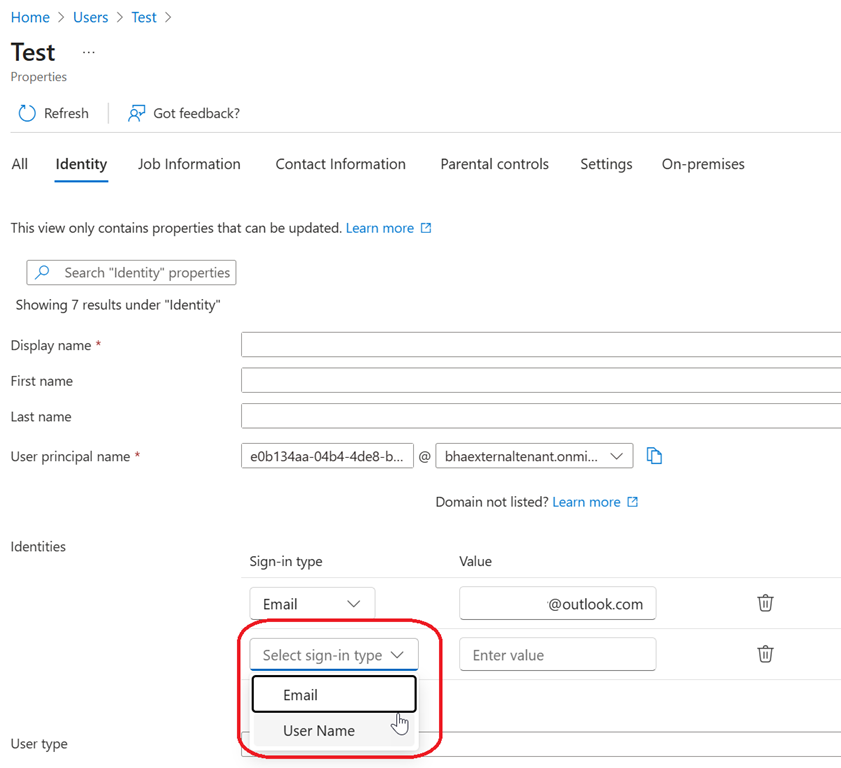
Task: Open Learn more link about updatable properties
Action: (x=380, y=228)
